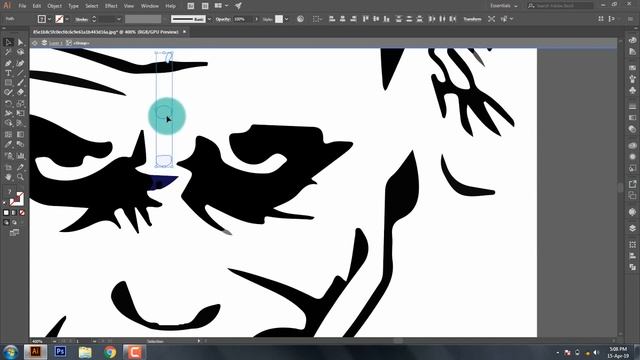Select the Line Segment tool
This screenshot has height=360, width=640.
[x=20, y=73]
